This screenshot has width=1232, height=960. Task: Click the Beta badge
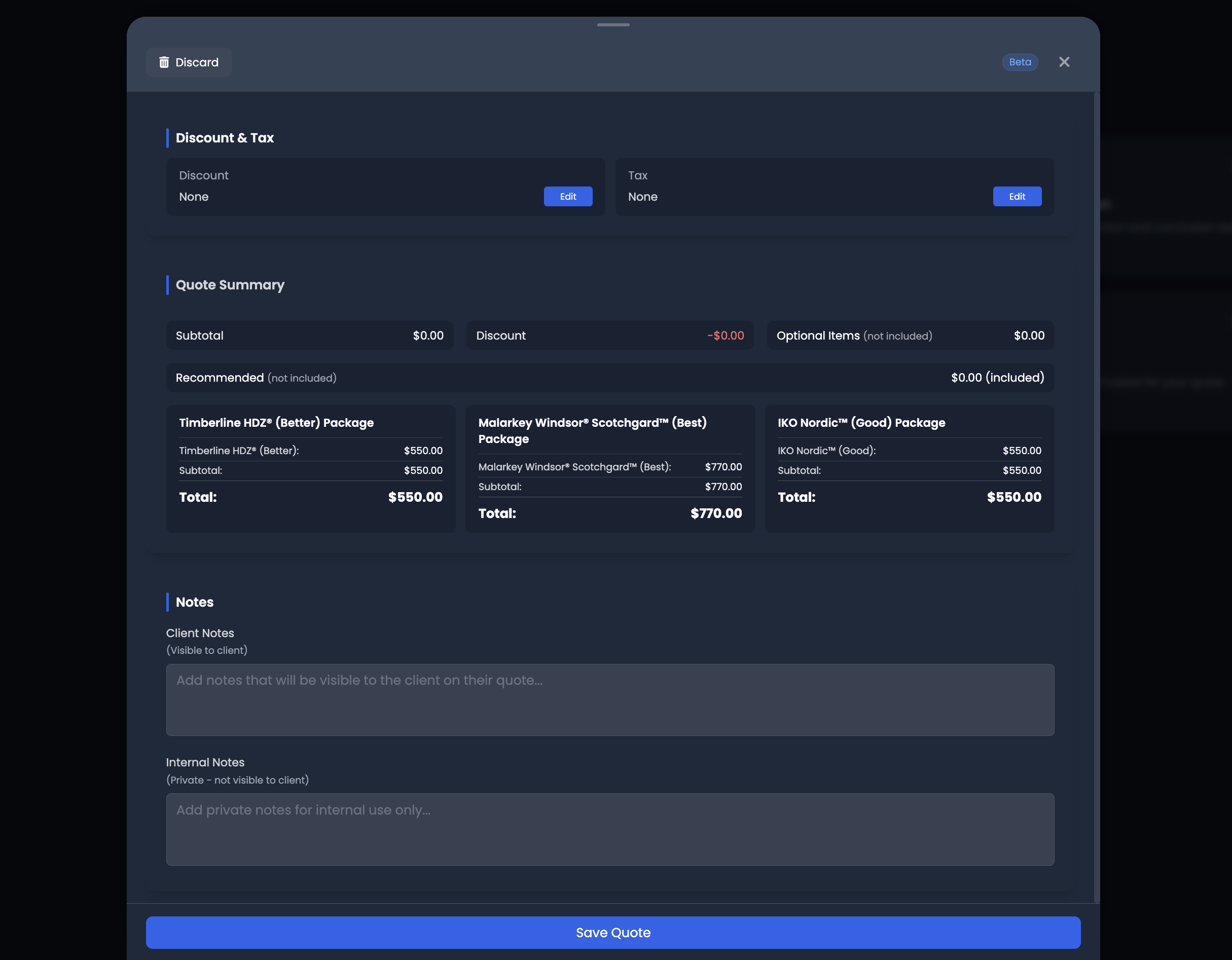tap(1020, 62)
